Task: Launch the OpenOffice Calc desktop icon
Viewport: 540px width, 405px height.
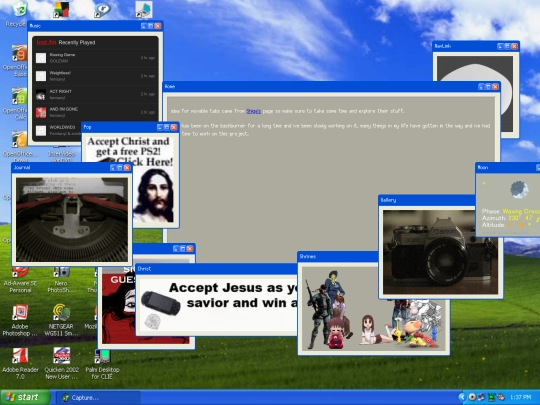Action: 19,96
